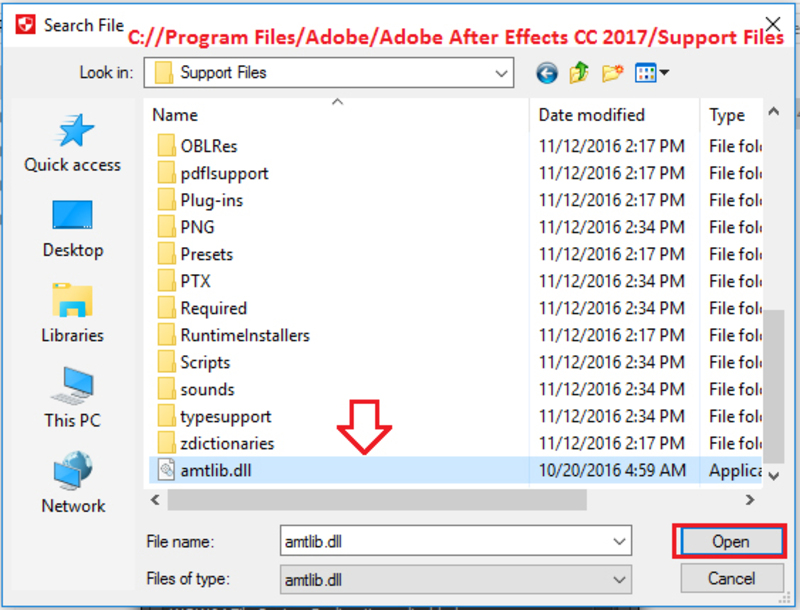Viewport: 800px width, 610px height.
Task: Go up one folder level icon
Action: [x=579, y=73]
